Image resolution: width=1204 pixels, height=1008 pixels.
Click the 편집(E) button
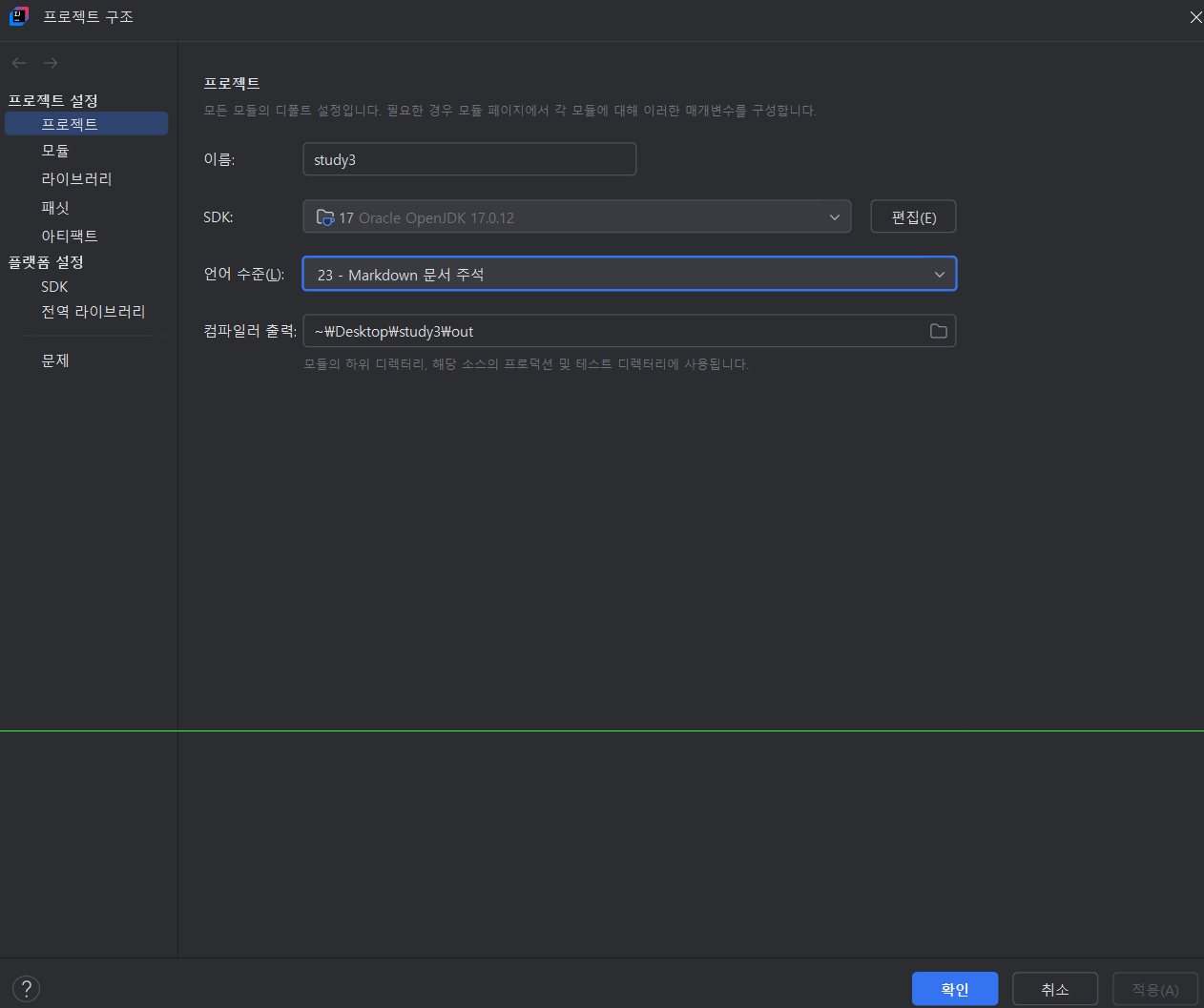913,217
